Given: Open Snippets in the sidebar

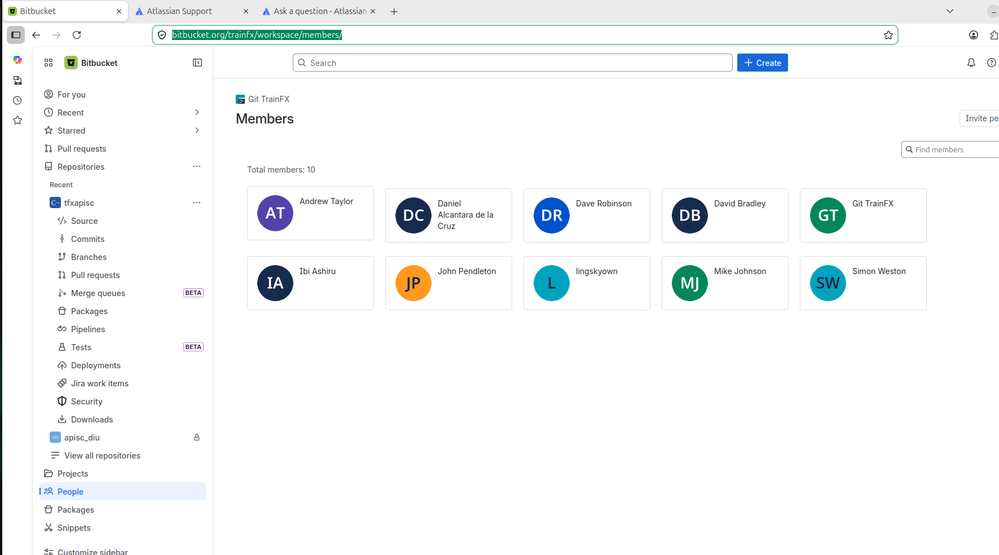Looking at the screenshot, I should click(x=122, y=528).
